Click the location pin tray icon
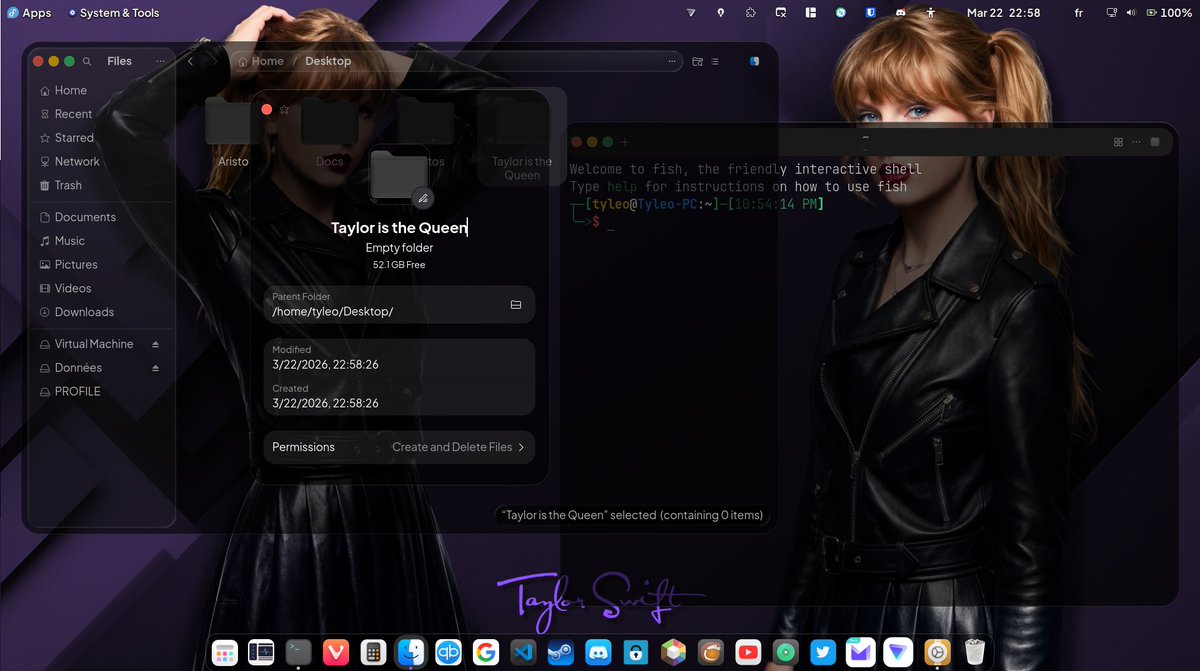Image resolution: width=1200 pixels, height=671 pixels. click(721, 13)
